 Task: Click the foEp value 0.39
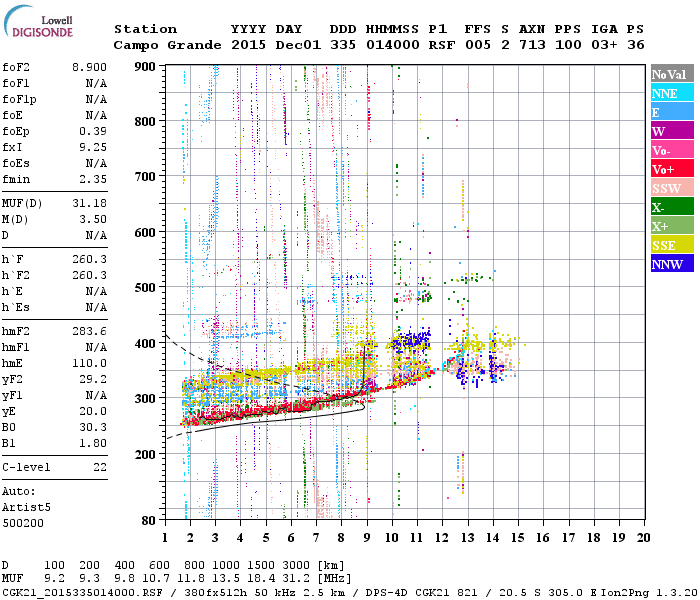(x=93, y=131)
